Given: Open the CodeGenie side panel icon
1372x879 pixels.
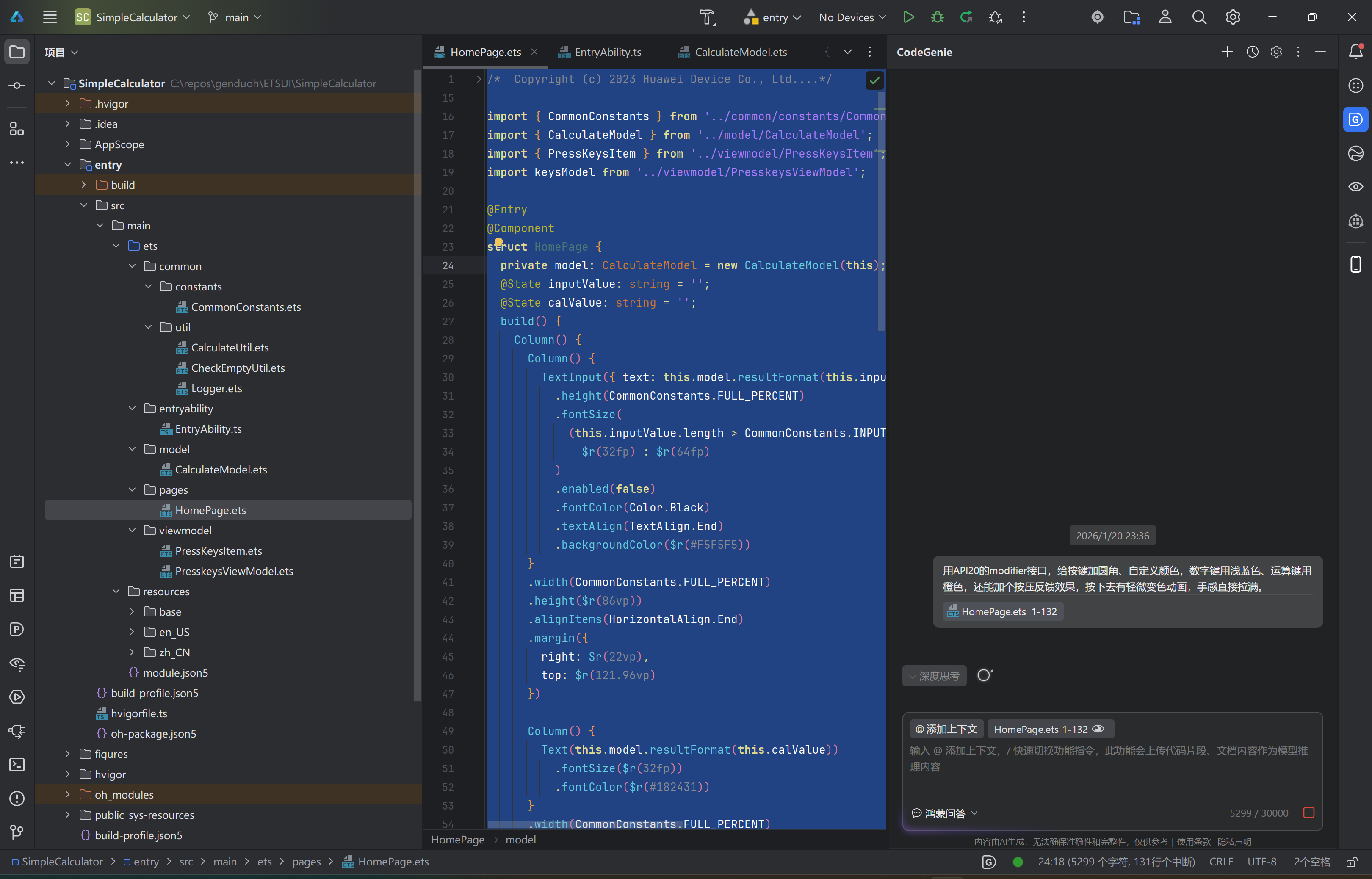Looking at the screenshot, I should point(1355,119).
